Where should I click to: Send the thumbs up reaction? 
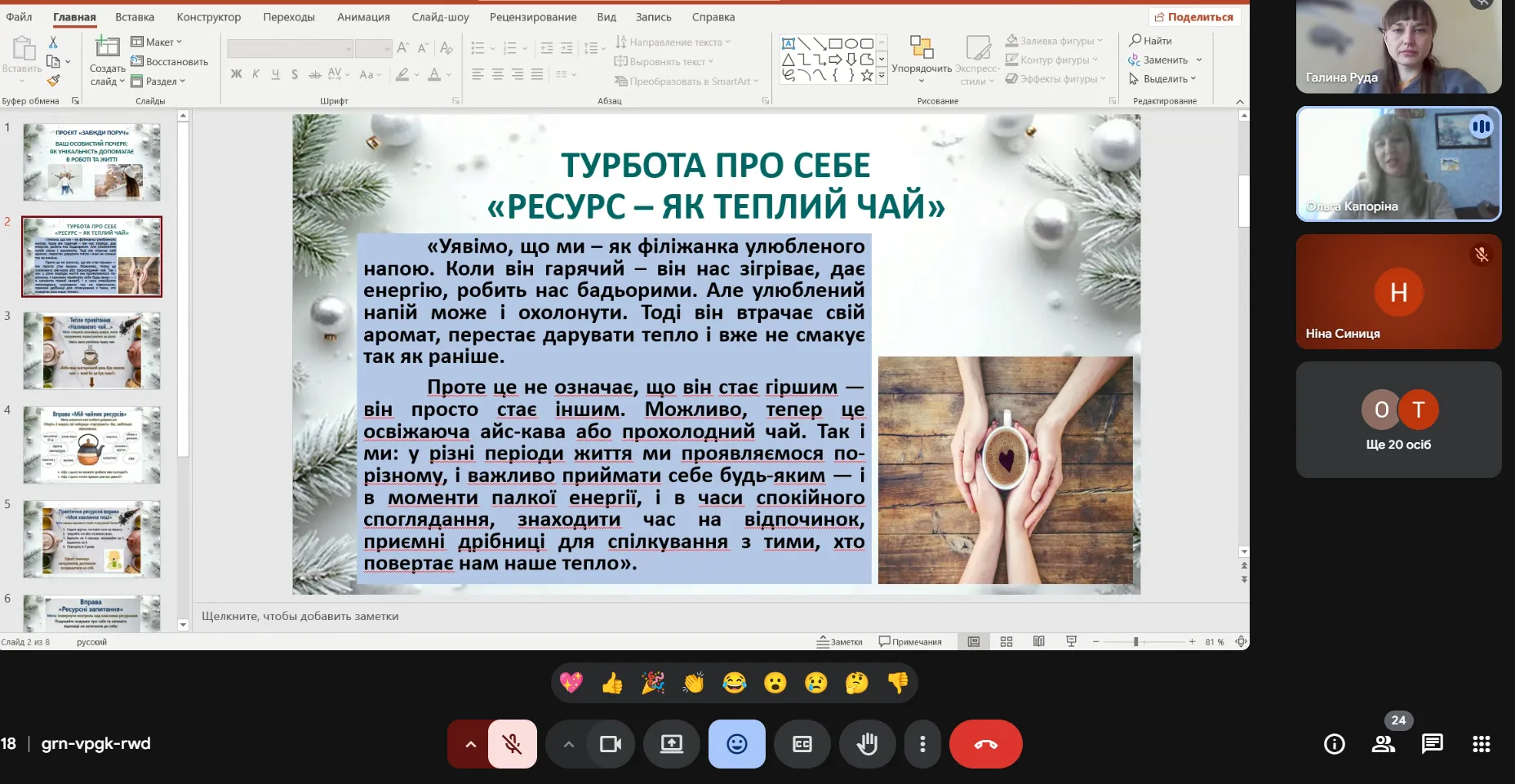coord(612,683)
